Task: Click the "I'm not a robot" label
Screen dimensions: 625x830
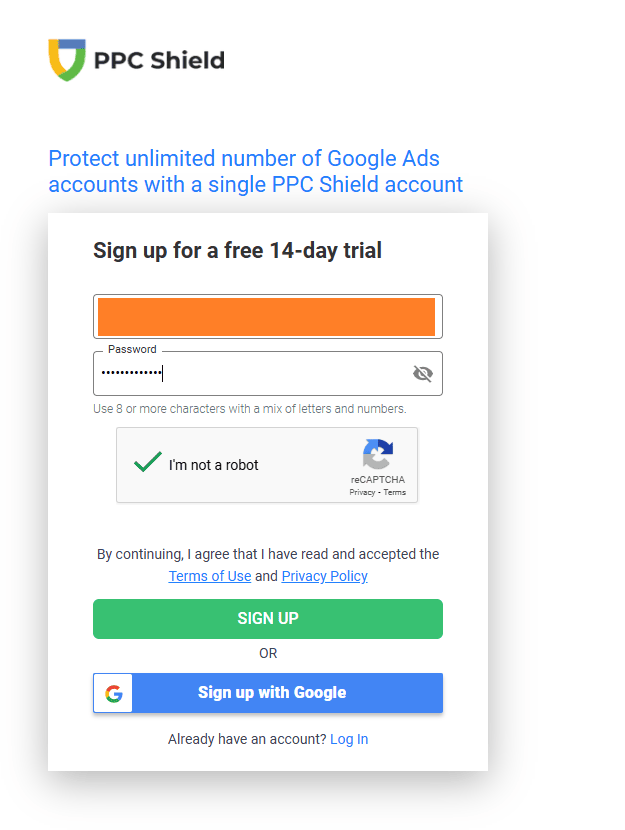Action: click(213, 465)
